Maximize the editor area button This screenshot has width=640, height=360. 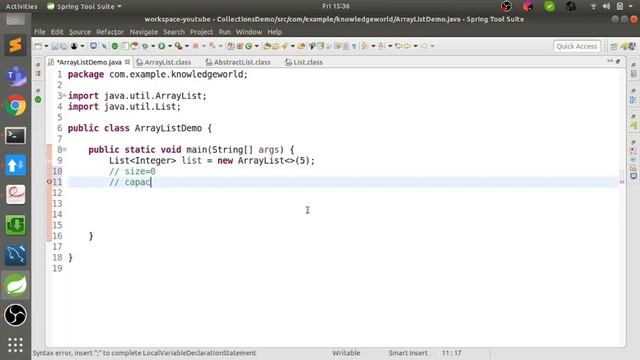(x=618, y=61)
